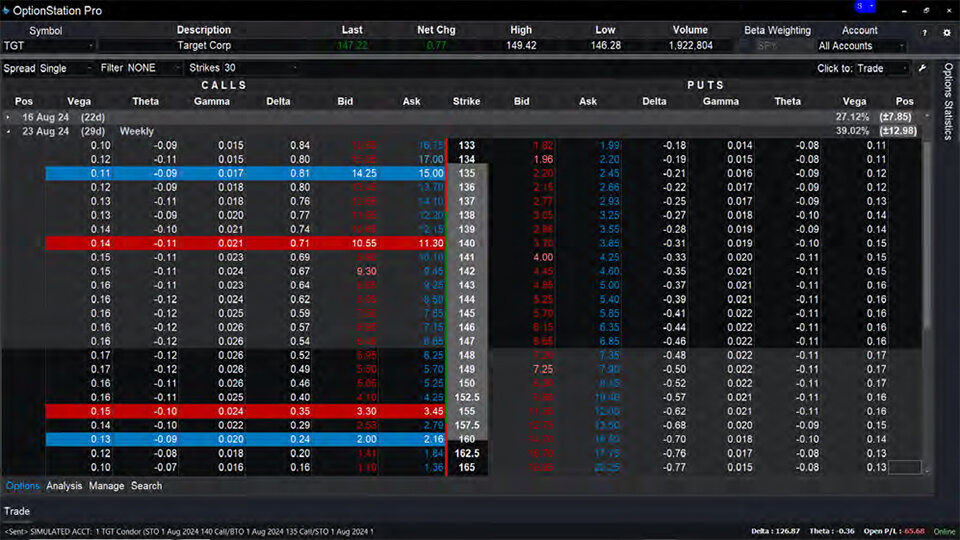Click the Puts Pos column header
Screen dimensions: 960x540
(904, 102)
